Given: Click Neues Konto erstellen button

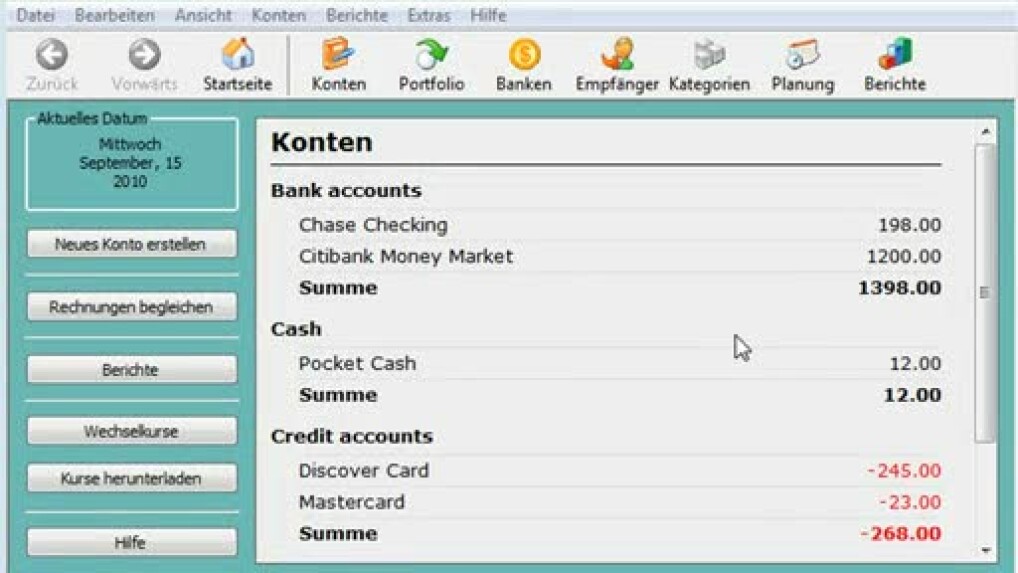Looking at the screenshot, I should point(131,244).
